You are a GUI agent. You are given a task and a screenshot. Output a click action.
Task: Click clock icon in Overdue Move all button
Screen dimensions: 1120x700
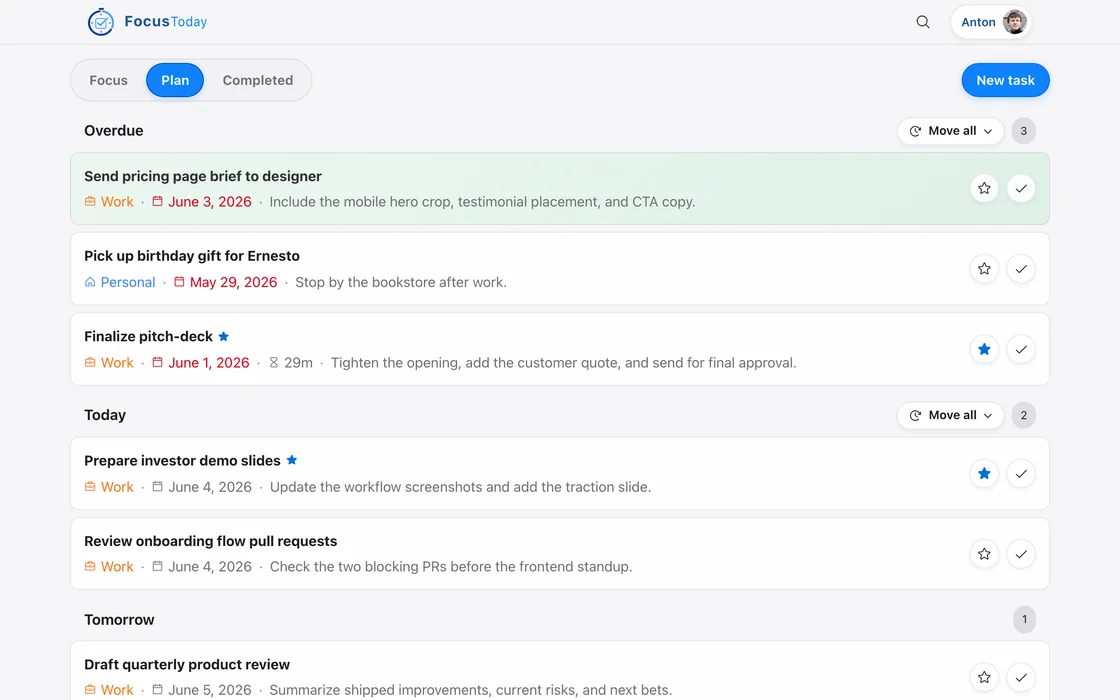pyautogui.click(x=915, y=131)
